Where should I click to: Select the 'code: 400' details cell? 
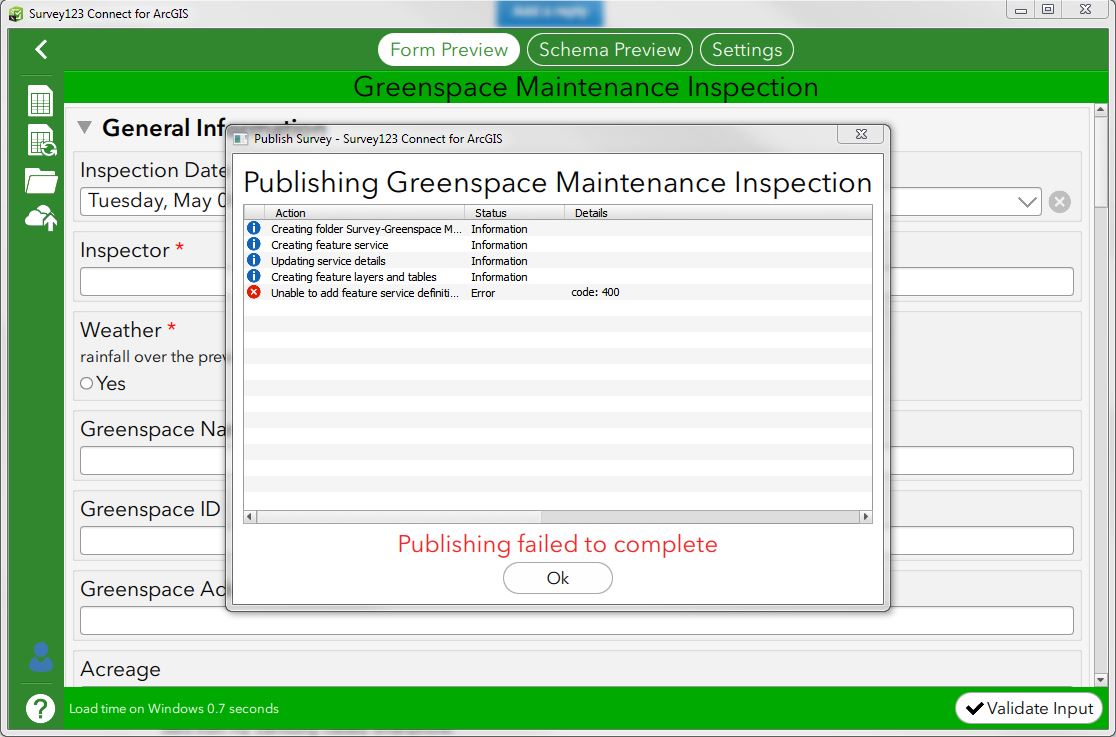point(595,292)
